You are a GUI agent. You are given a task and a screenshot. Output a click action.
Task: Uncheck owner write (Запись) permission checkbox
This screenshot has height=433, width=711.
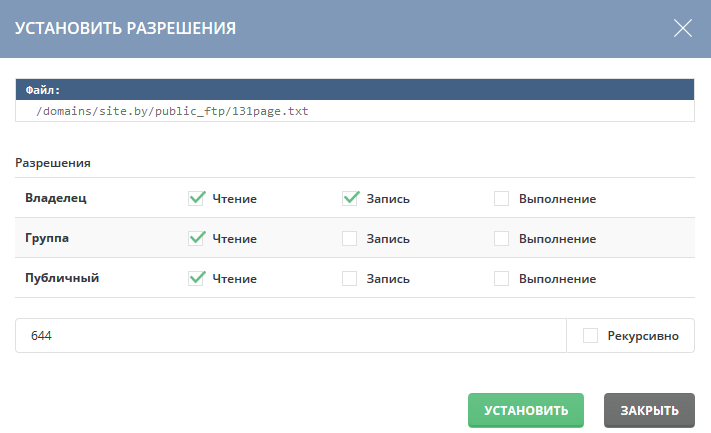[351, 198]
